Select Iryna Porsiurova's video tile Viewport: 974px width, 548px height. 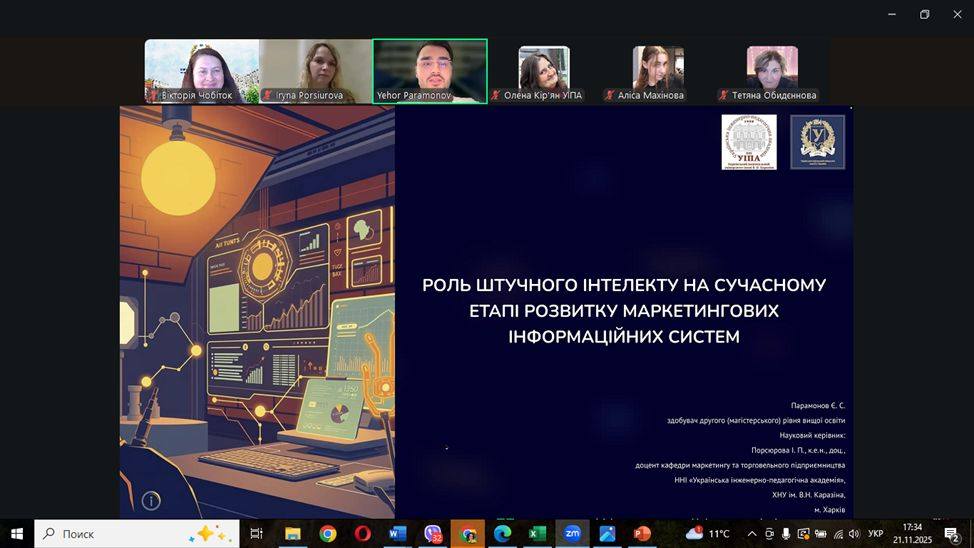315,71
